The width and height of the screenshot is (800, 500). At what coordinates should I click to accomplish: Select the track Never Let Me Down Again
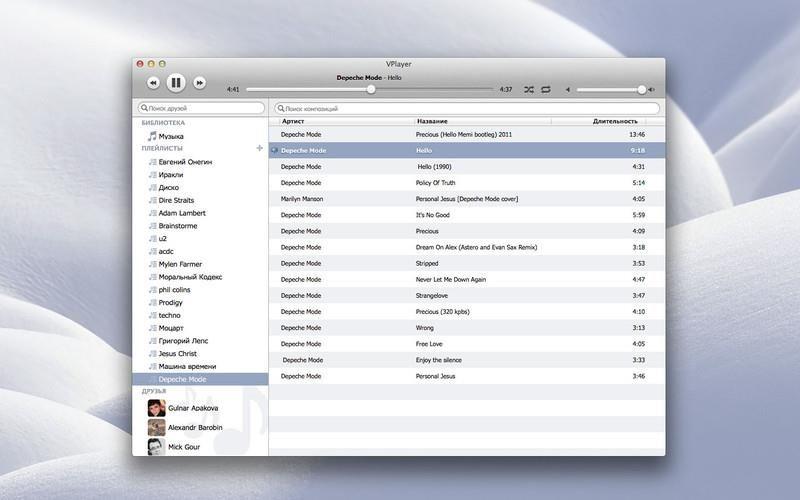(467, 280)
